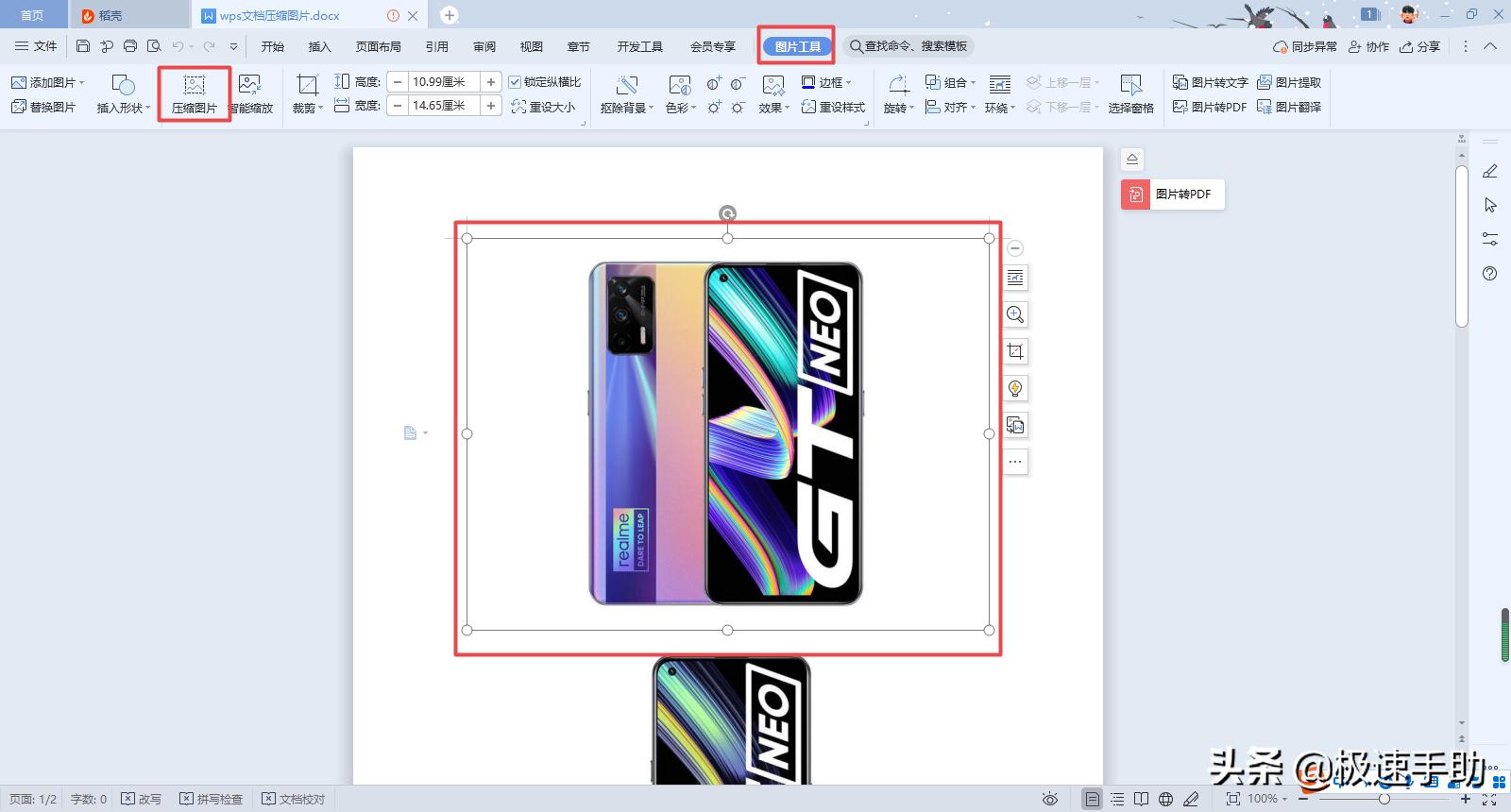Click Save icon in quick access toolbar
The height and width of the screenshot is (812, 1511).
(x=83, y=46)
